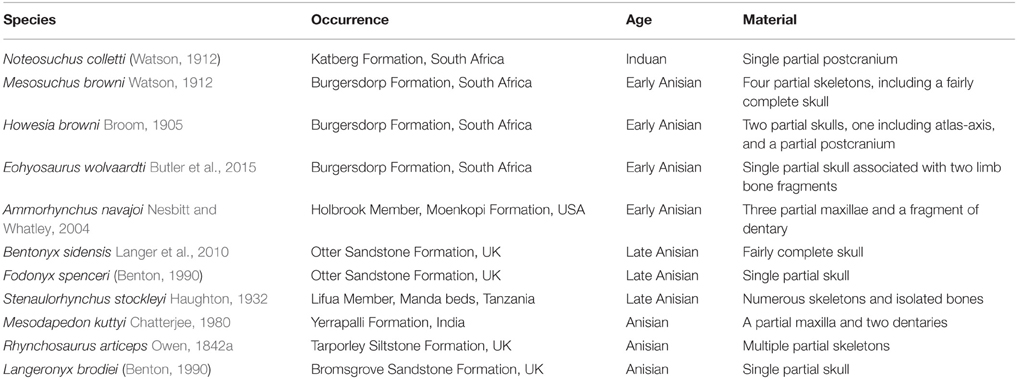Screen dimensions: 1017x379
Task: Select Late Anisian age in Bentonyx sidensis row
Action: (x=662, y=252)
